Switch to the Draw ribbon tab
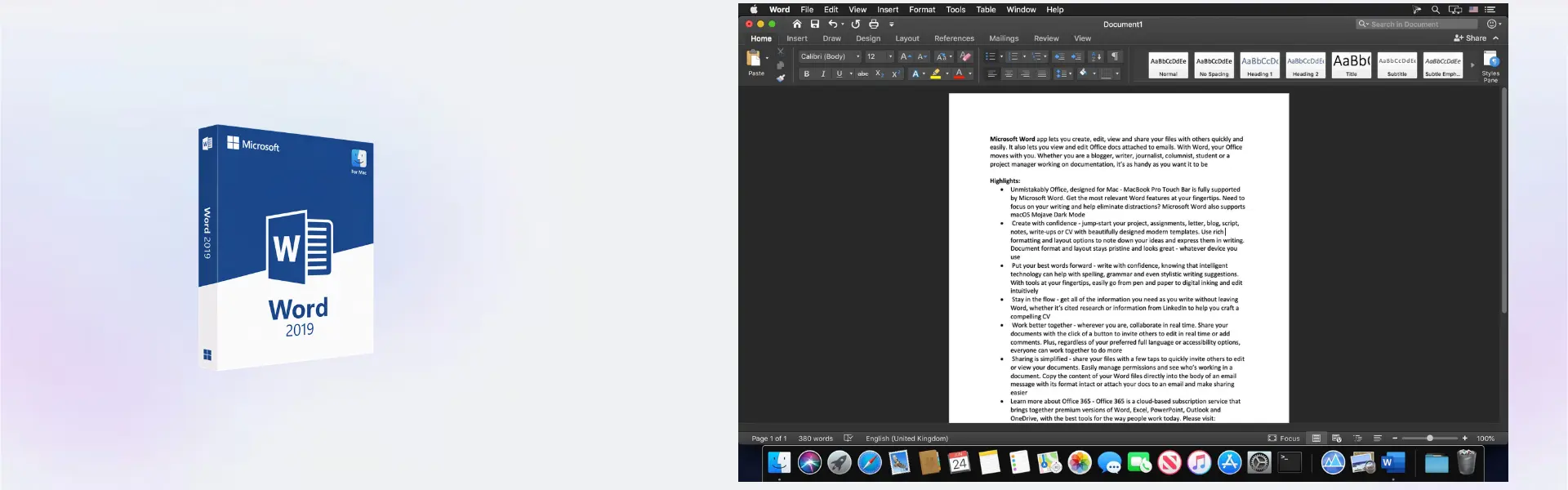The width and height of the screenshot is (1568, 490). coord(831,38)
